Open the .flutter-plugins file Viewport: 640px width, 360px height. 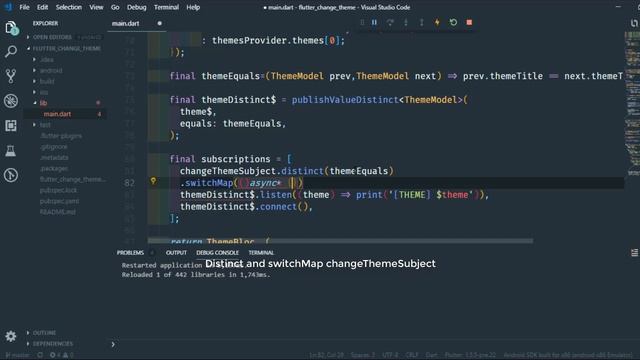[x=61, y=136]
